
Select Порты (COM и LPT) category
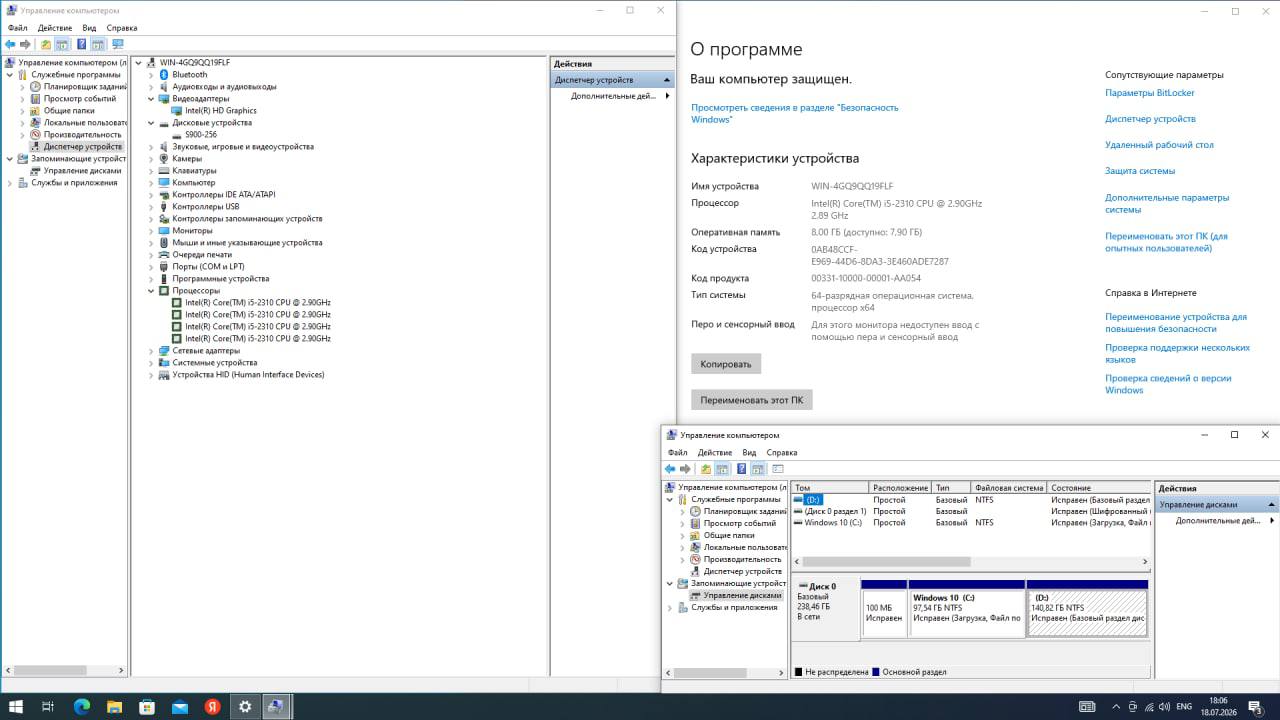208,267
